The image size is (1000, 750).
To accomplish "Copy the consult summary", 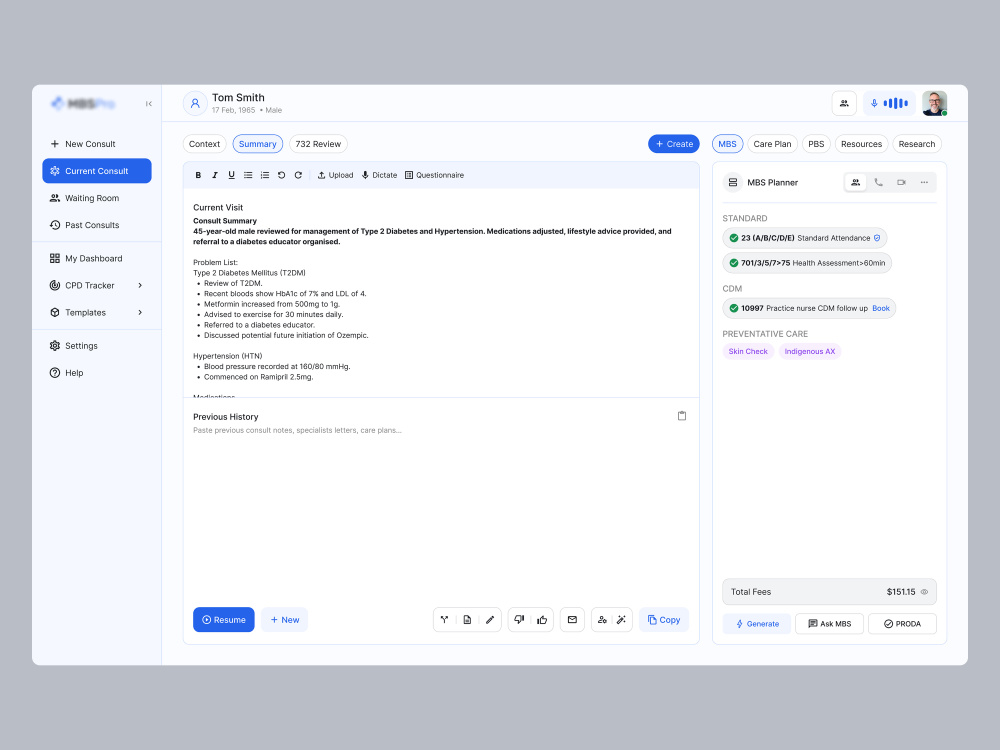I will tap(664, 620).
